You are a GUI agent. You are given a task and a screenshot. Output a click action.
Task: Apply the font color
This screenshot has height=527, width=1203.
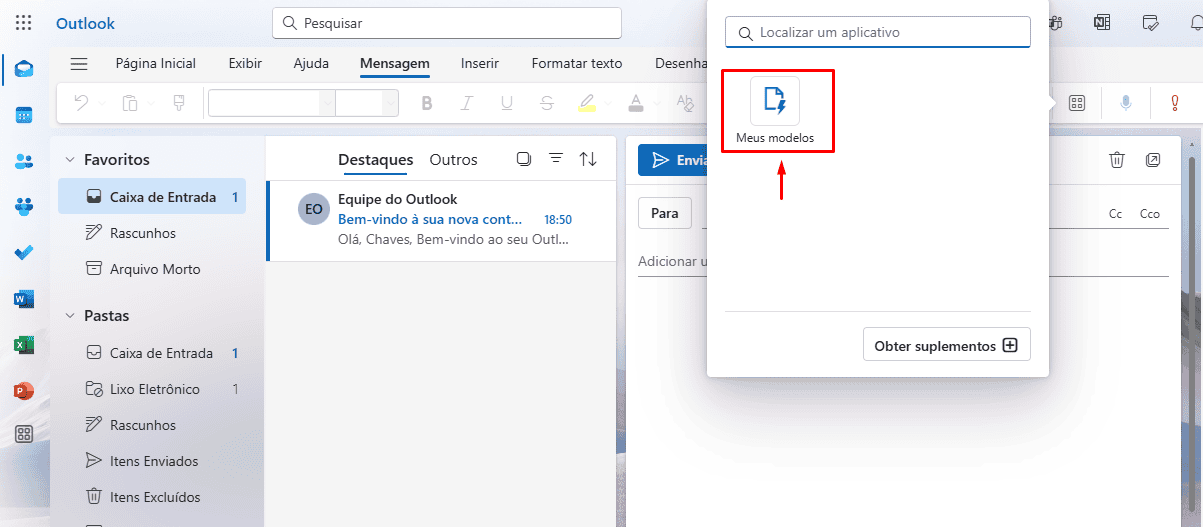tap(635, 103)
